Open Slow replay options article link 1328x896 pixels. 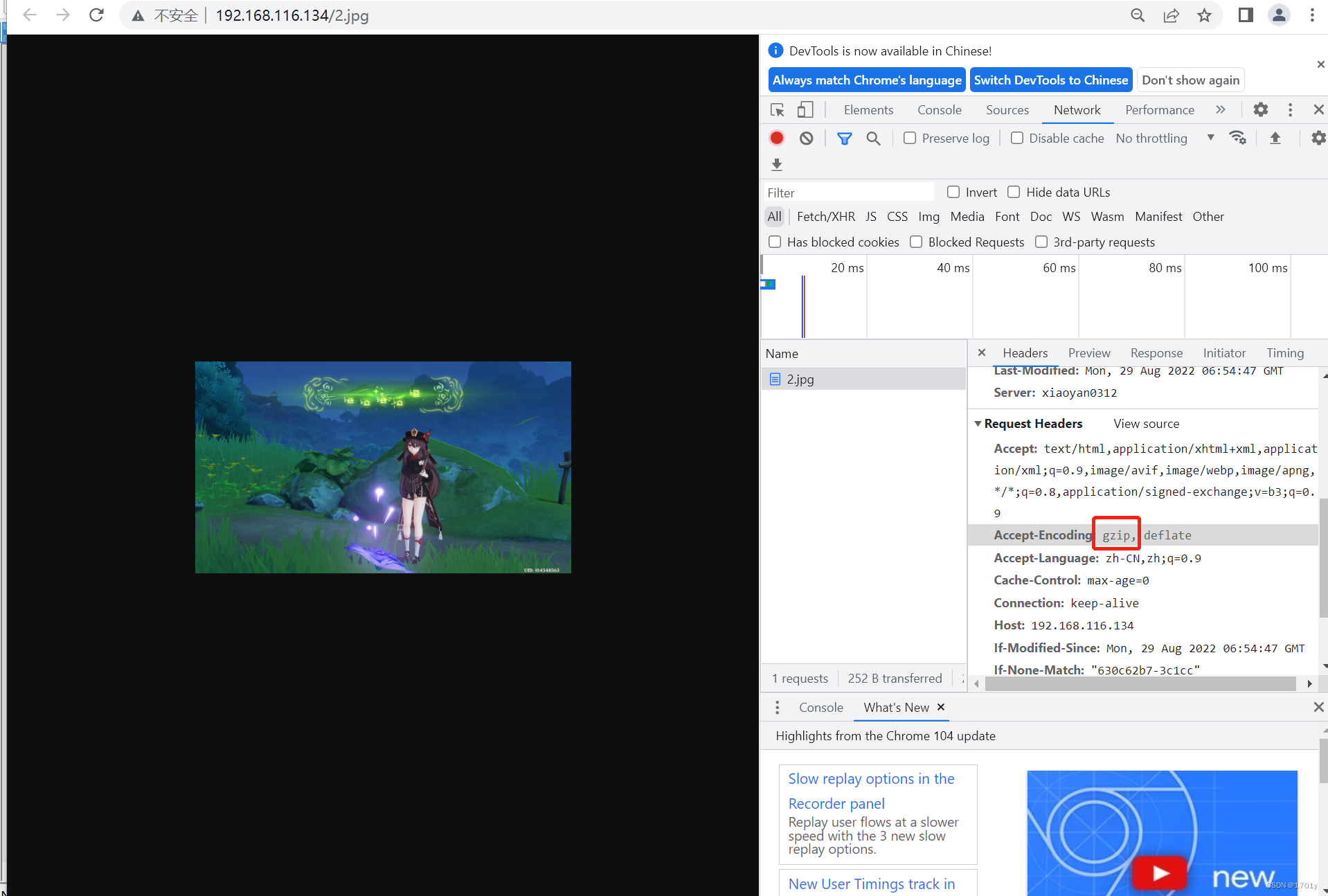tap(871, 791)
